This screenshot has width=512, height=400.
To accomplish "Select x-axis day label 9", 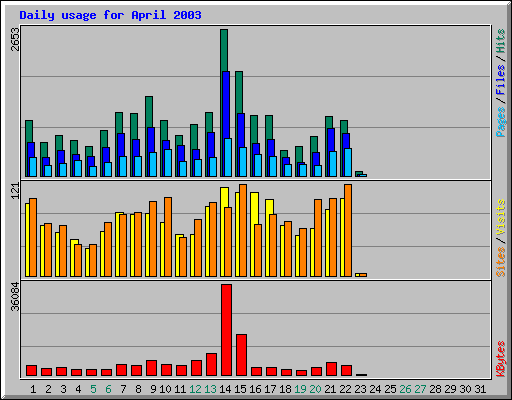I will [x=153, y=389].
